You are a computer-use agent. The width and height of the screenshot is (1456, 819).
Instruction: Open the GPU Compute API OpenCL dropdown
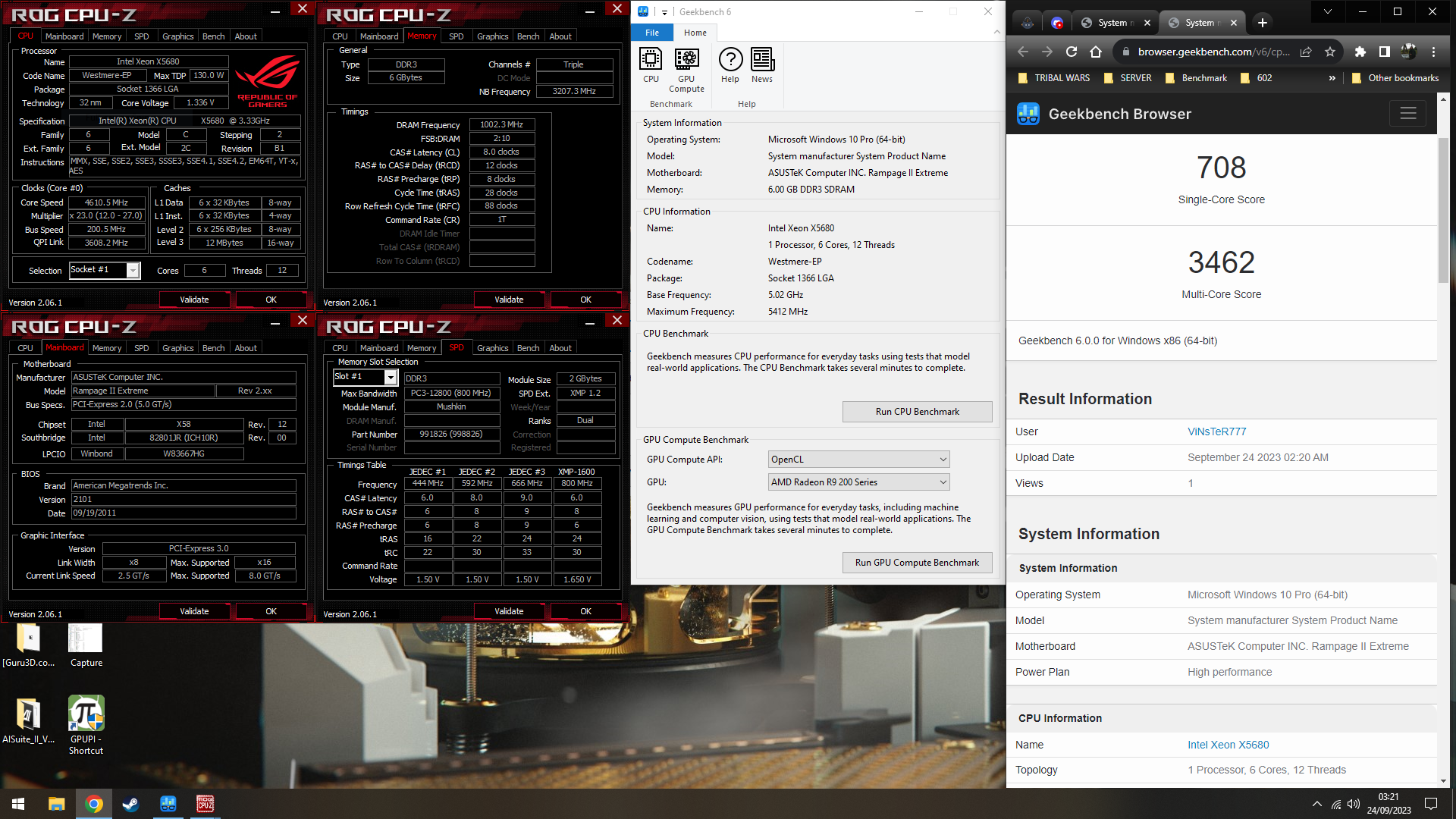[x=858, y=460]
